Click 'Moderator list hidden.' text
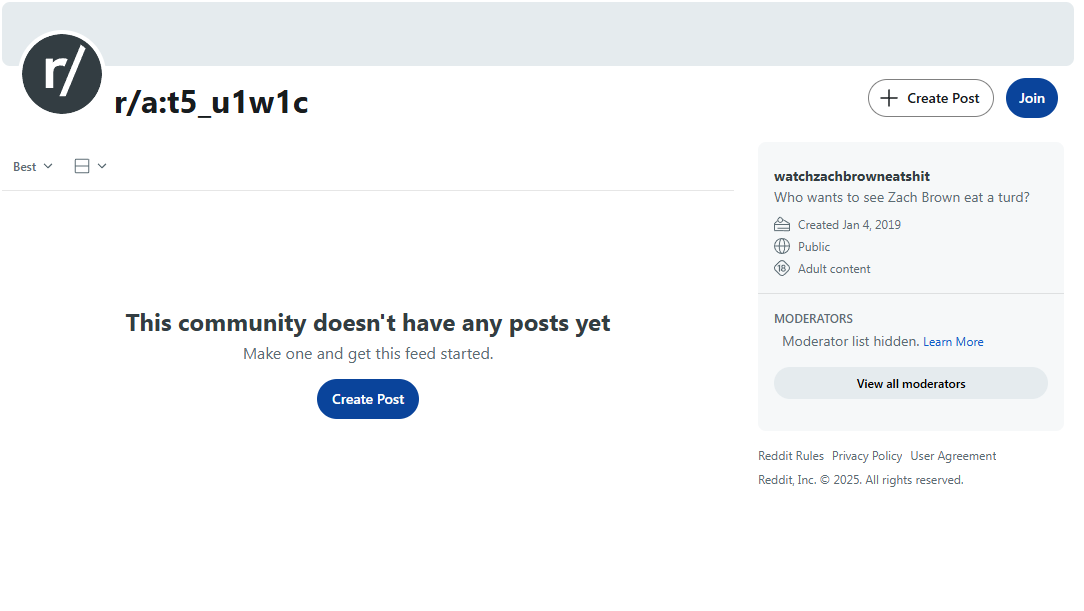This screenshot has height=611, width=1084. click(850, 341)
